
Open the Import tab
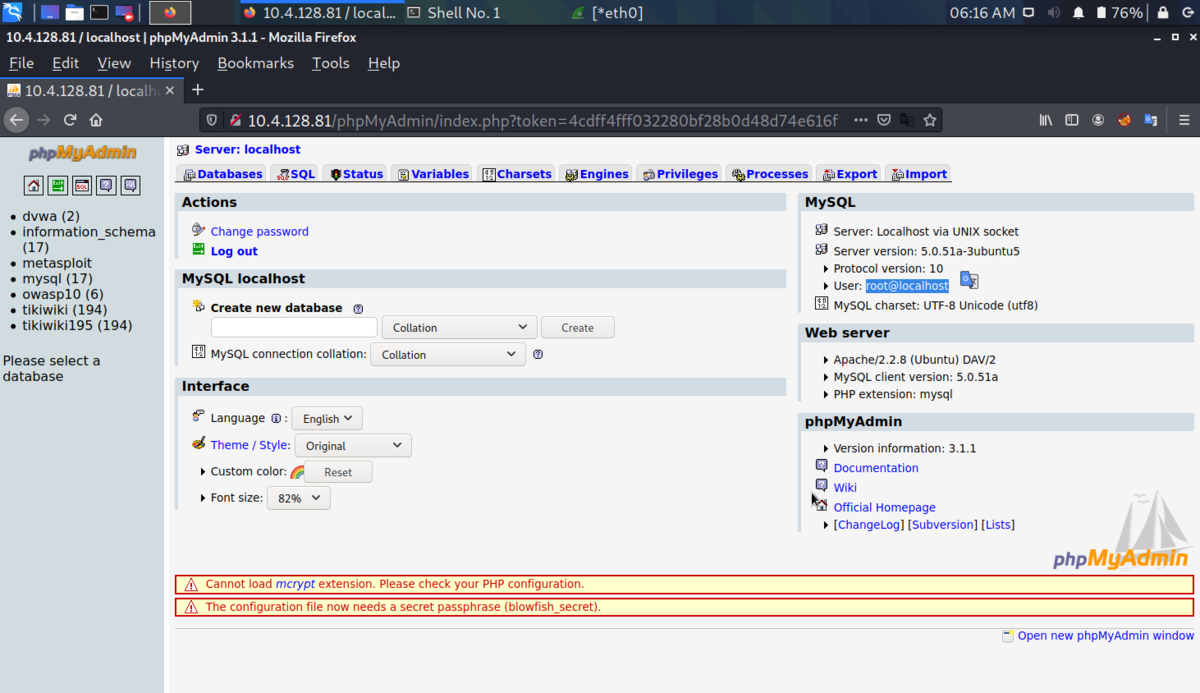(918, 174)
